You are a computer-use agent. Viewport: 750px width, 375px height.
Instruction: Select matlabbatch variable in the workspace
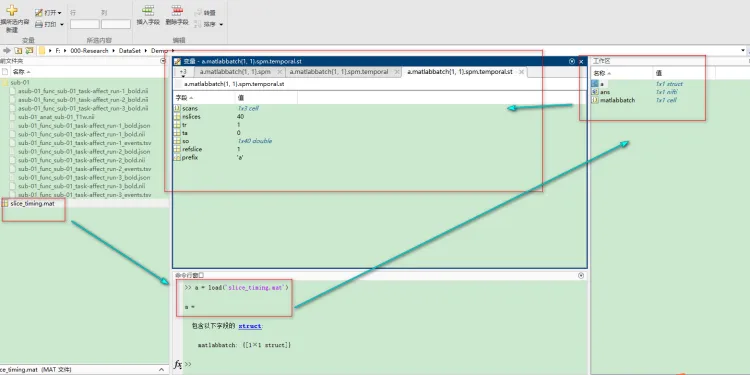[x=618, y=100]
